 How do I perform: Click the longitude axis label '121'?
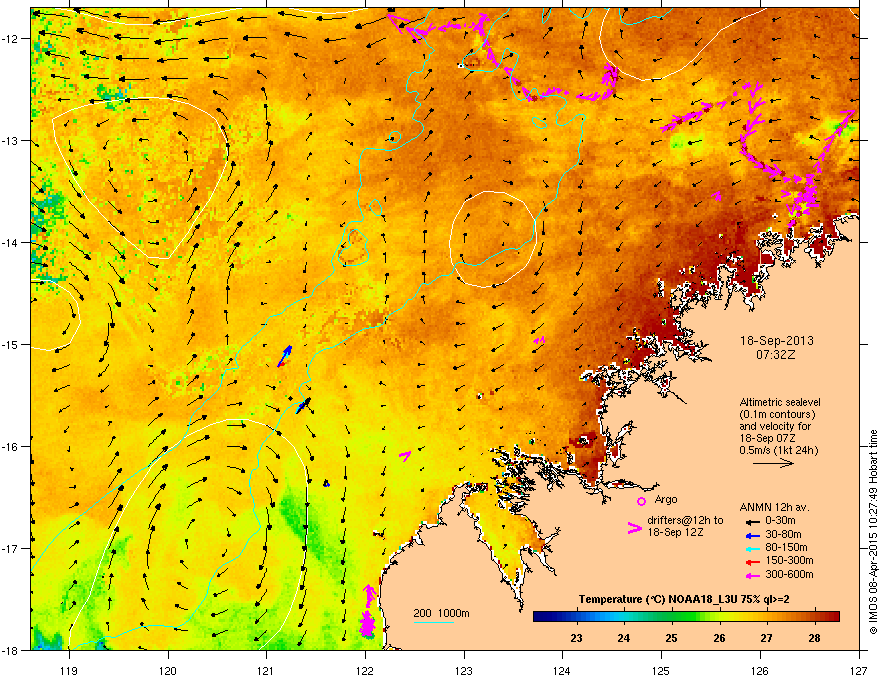pyautogui.click(x=266, y=670)
